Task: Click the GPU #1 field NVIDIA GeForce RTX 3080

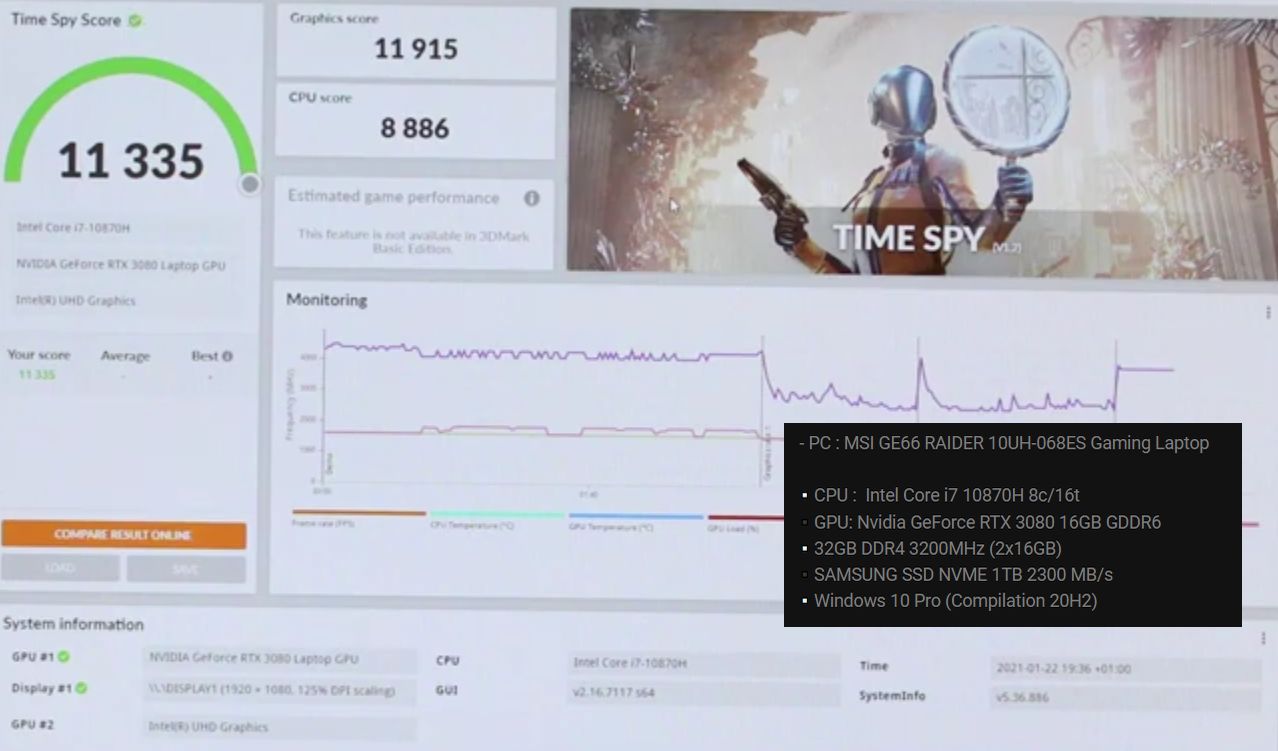Action: coord(280,659)
